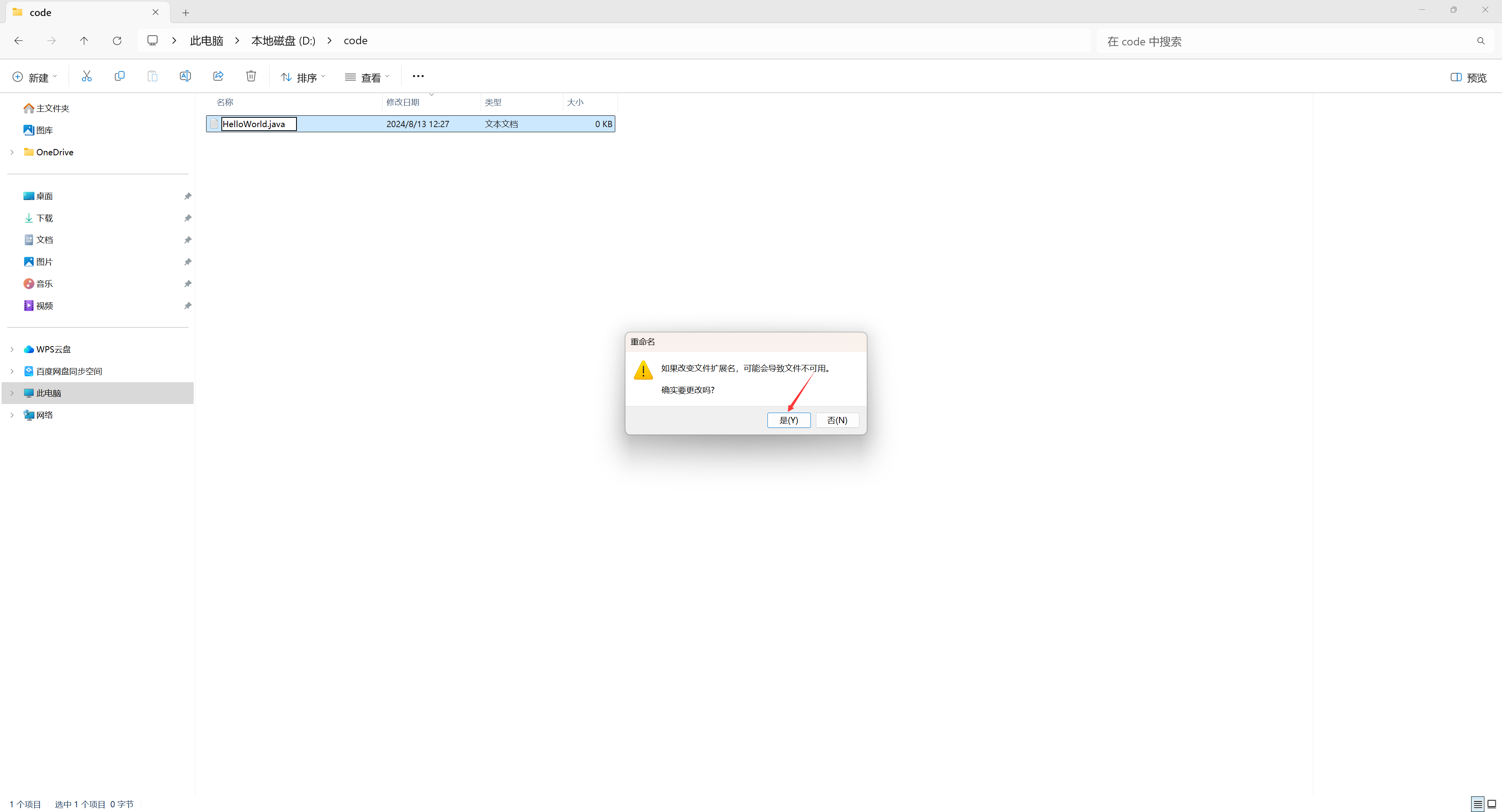Open the 排序 sort dropdown
The width and height of the screenshot is (1502, 812).
tap(303, 77)
